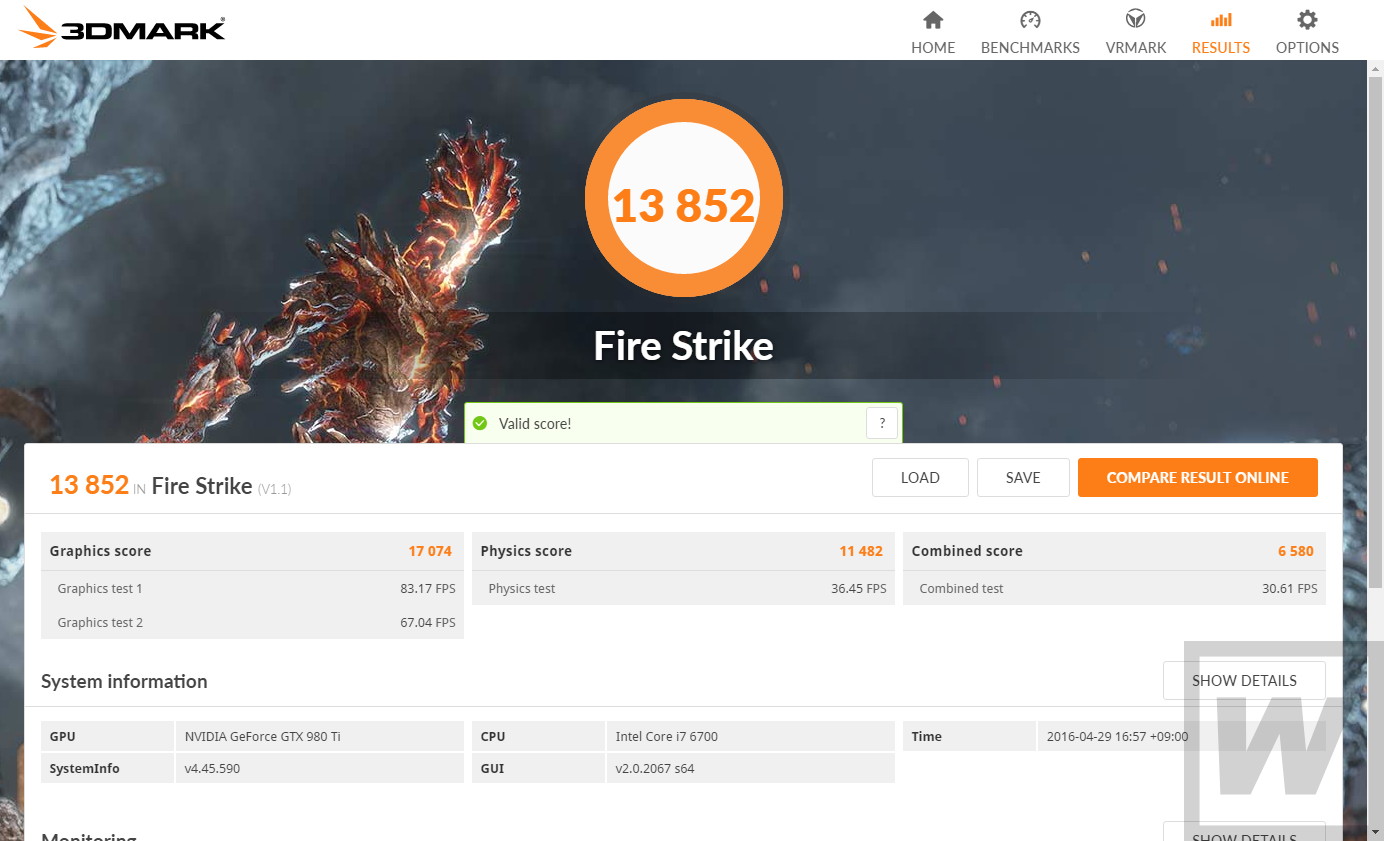Click the Graphics score value 17 074
The width and height of the screenshot is (1384, 841).
click(x=430, y=551)
